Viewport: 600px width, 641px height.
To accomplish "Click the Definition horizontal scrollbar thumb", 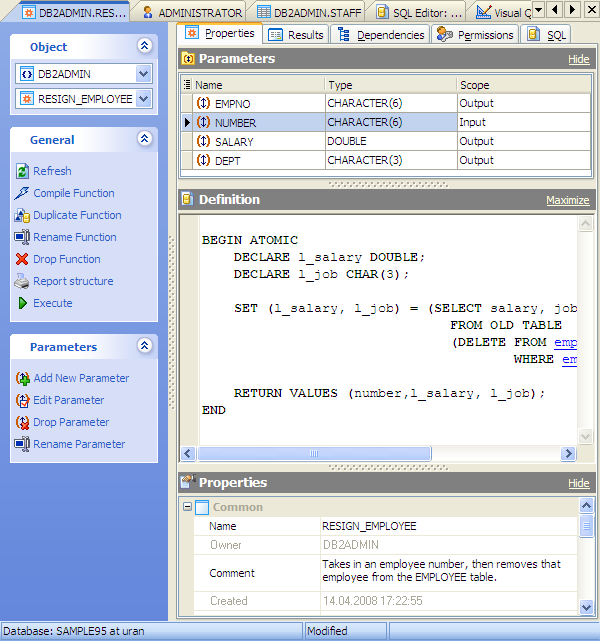I will (314, 453).
